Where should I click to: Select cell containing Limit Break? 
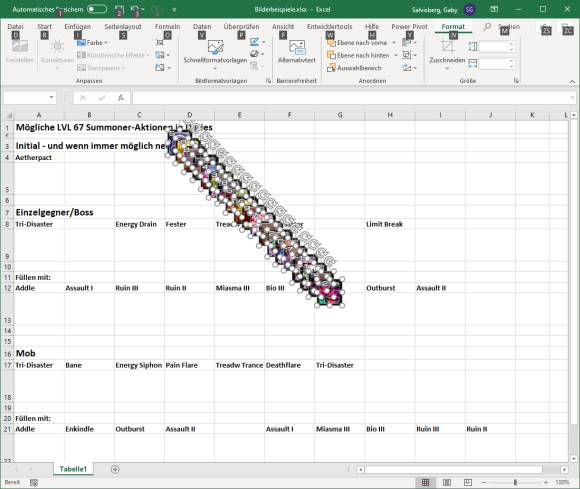coord(390,224)
